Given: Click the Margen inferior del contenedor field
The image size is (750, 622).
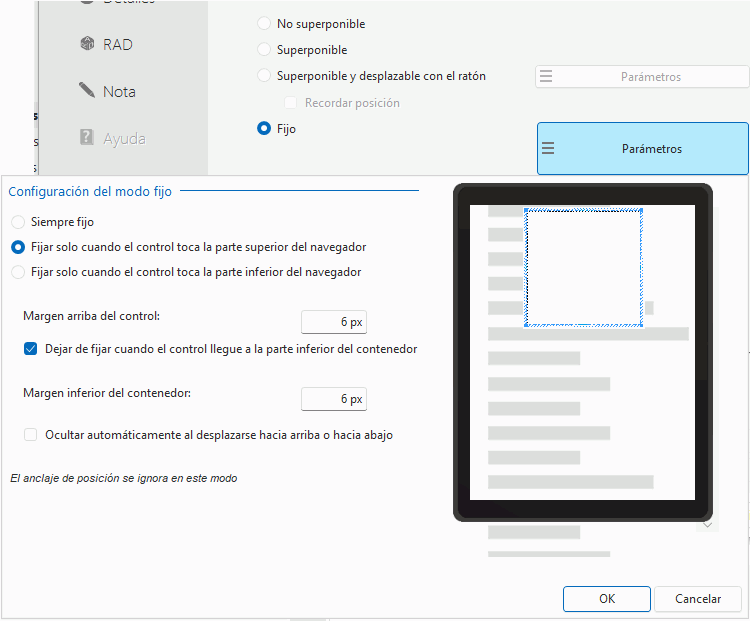Looking at the screenshot, I should tap(334, 399).
